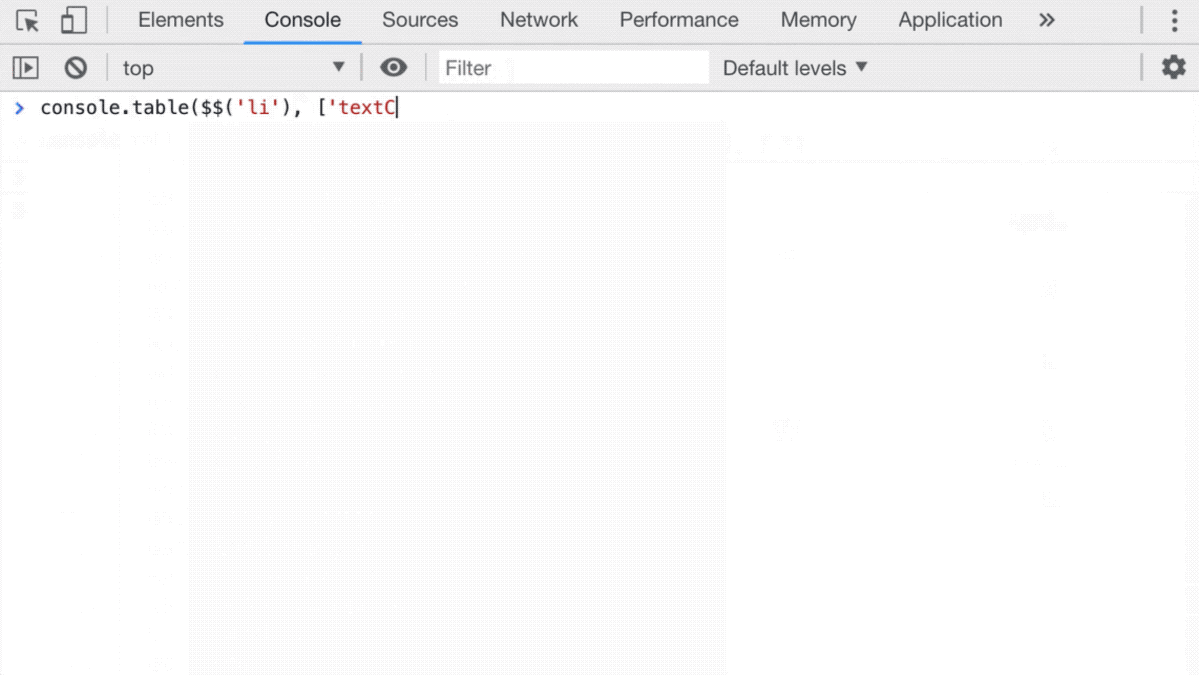
Task: Clear the console messages
Action: 79,67
